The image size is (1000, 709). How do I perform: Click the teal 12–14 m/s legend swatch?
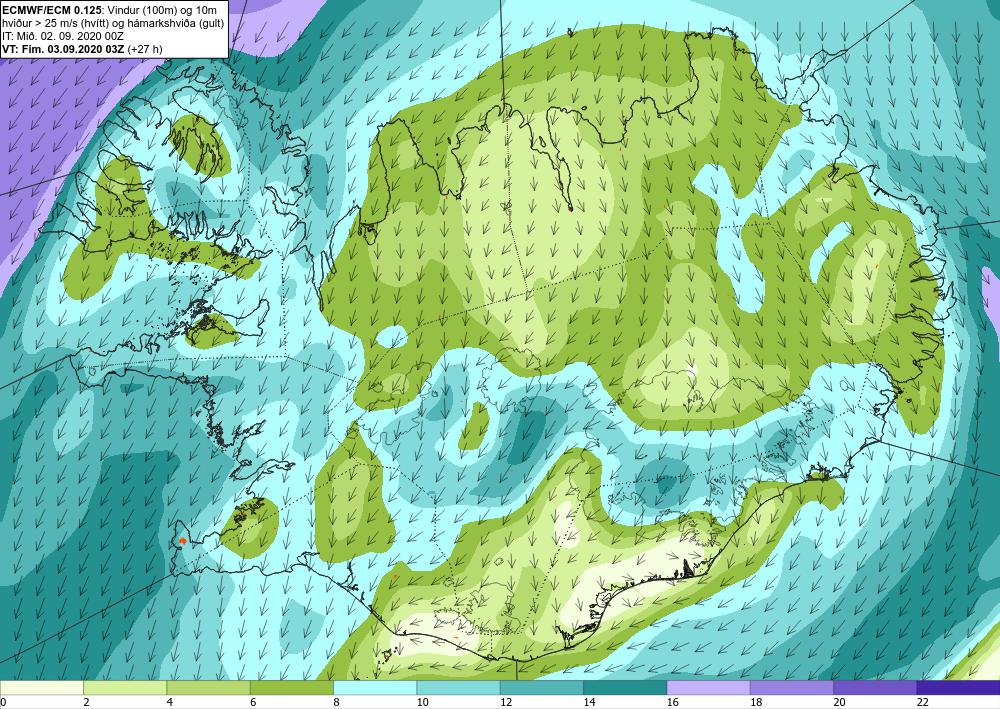tap(541, 688)
